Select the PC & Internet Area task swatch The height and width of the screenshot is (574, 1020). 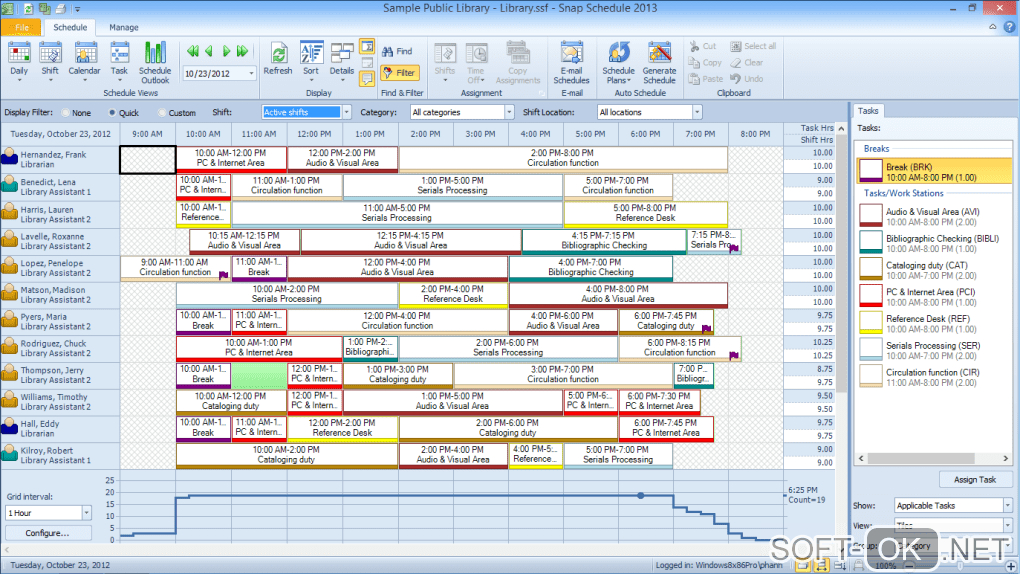(x=870, y=296)
